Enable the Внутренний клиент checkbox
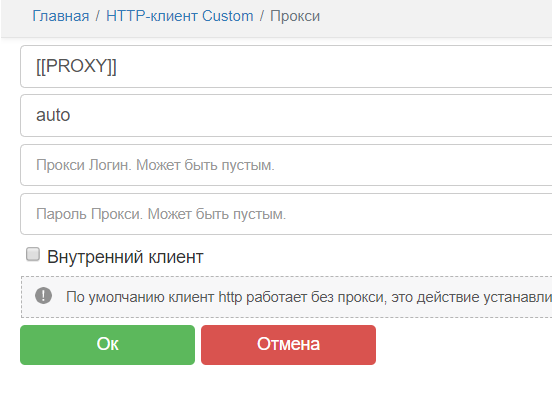 tap(33, 254)
